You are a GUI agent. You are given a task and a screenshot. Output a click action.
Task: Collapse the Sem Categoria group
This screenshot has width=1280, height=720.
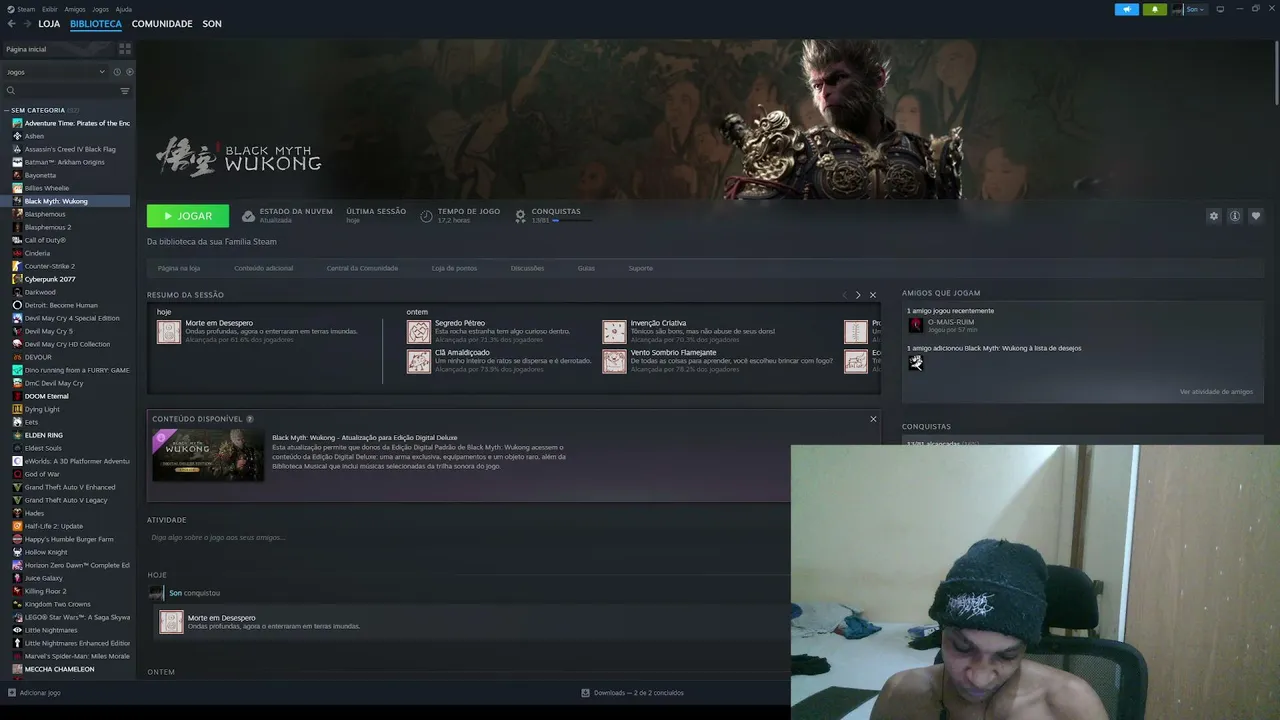7,110
